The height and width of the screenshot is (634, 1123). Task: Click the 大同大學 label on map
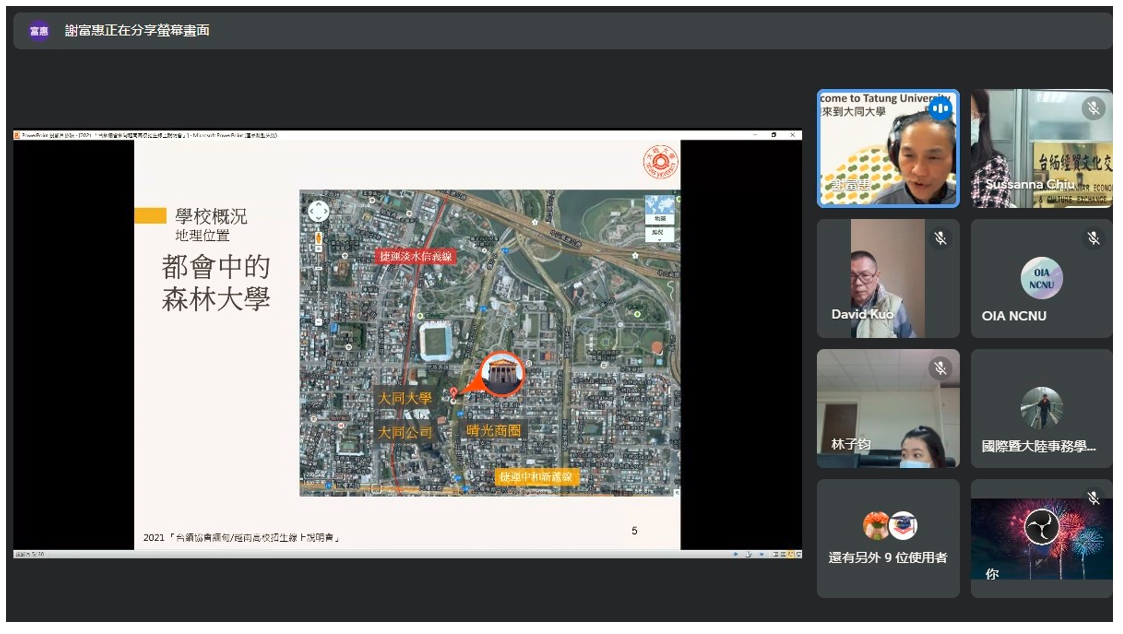pyautogui.click(x=405, y=398)
